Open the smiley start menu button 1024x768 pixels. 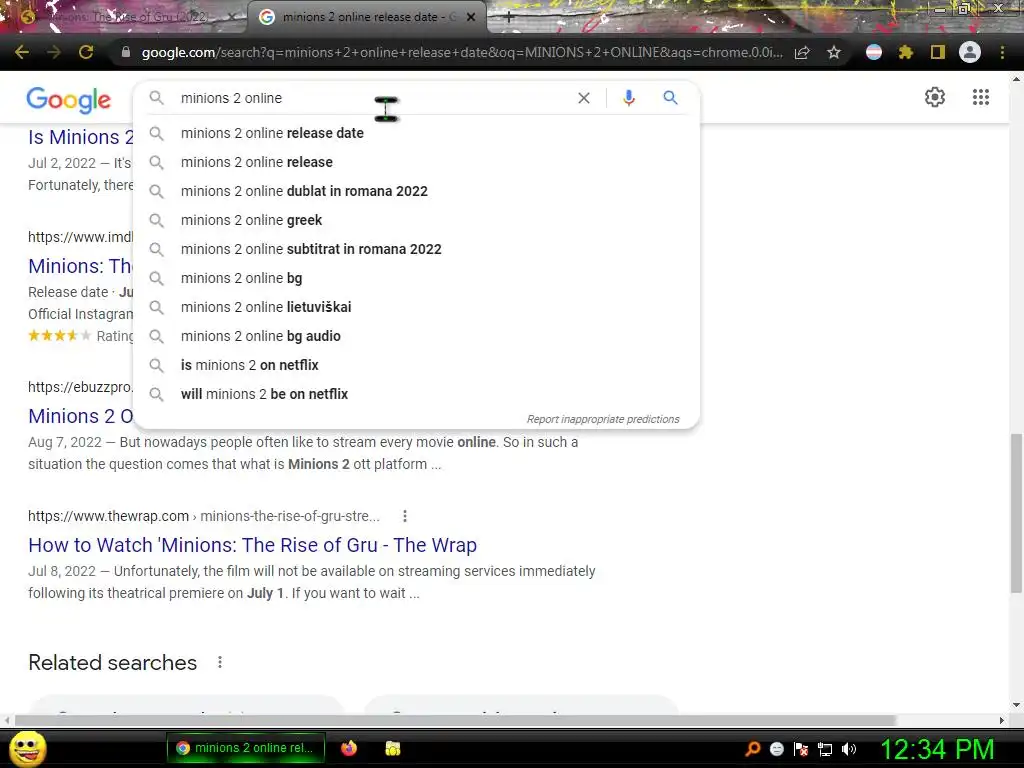point(27,748)
